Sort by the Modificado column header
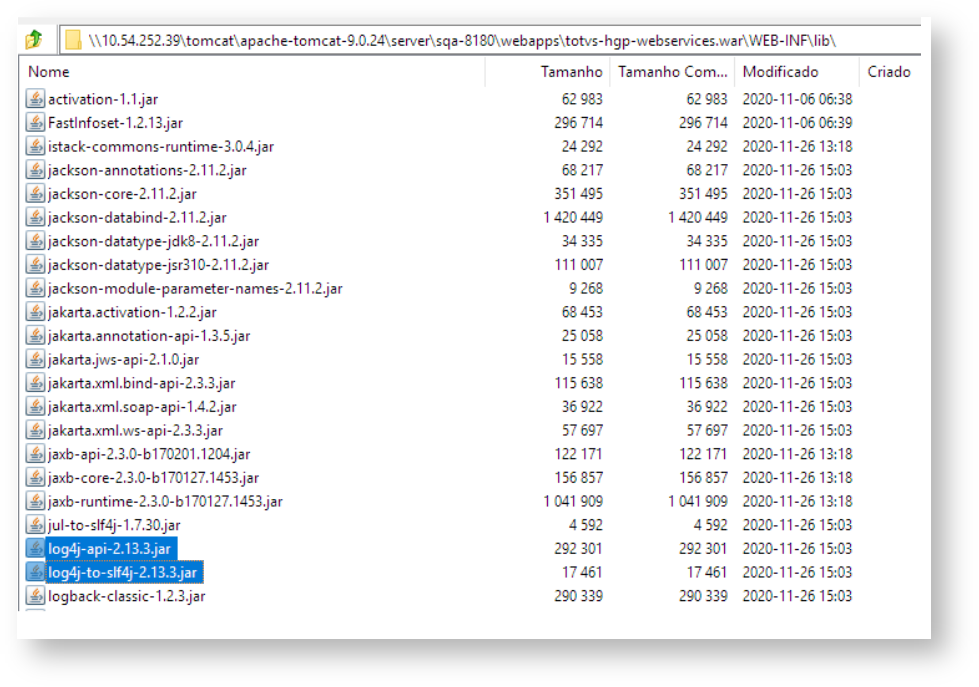 [x=780, y=72]
